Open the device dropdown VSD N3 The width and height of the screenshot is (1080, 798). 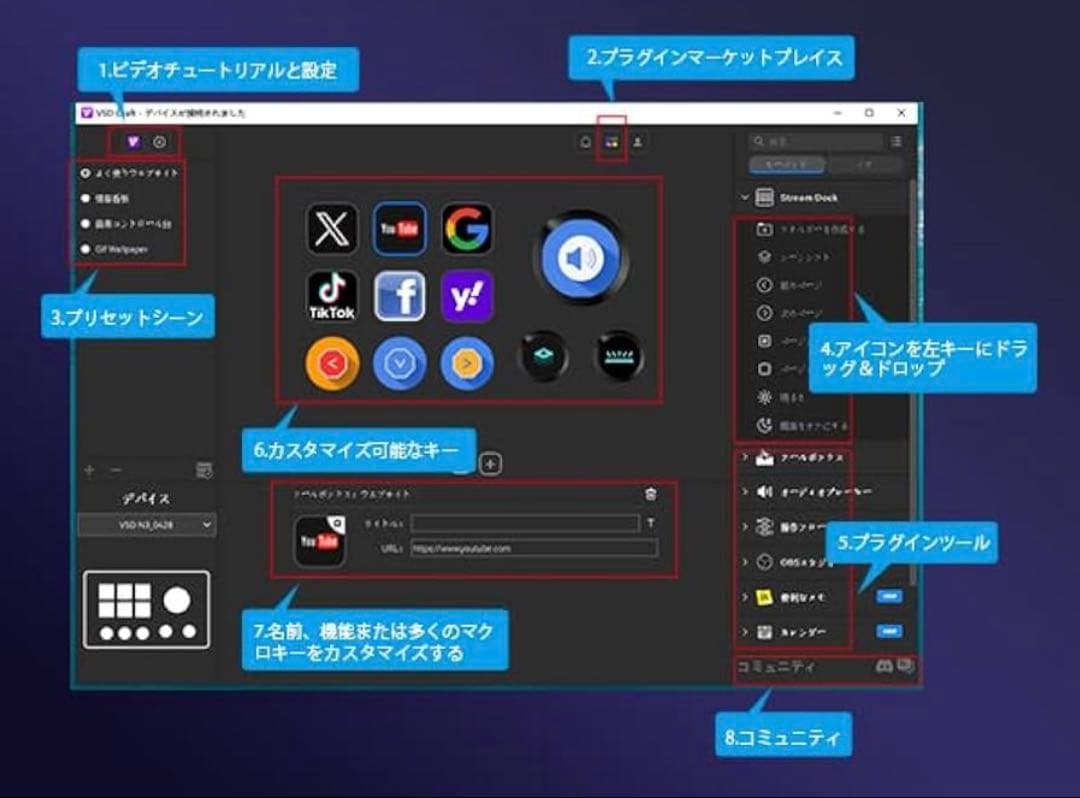pyautogui.click(x=146, y=525)
